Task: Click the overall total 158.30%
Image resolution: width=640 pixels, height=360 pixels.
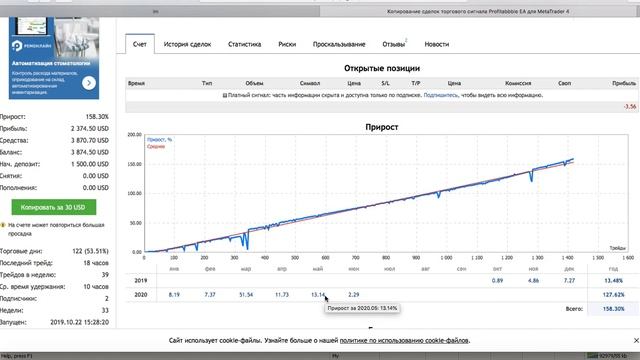Action: point(613,309)
